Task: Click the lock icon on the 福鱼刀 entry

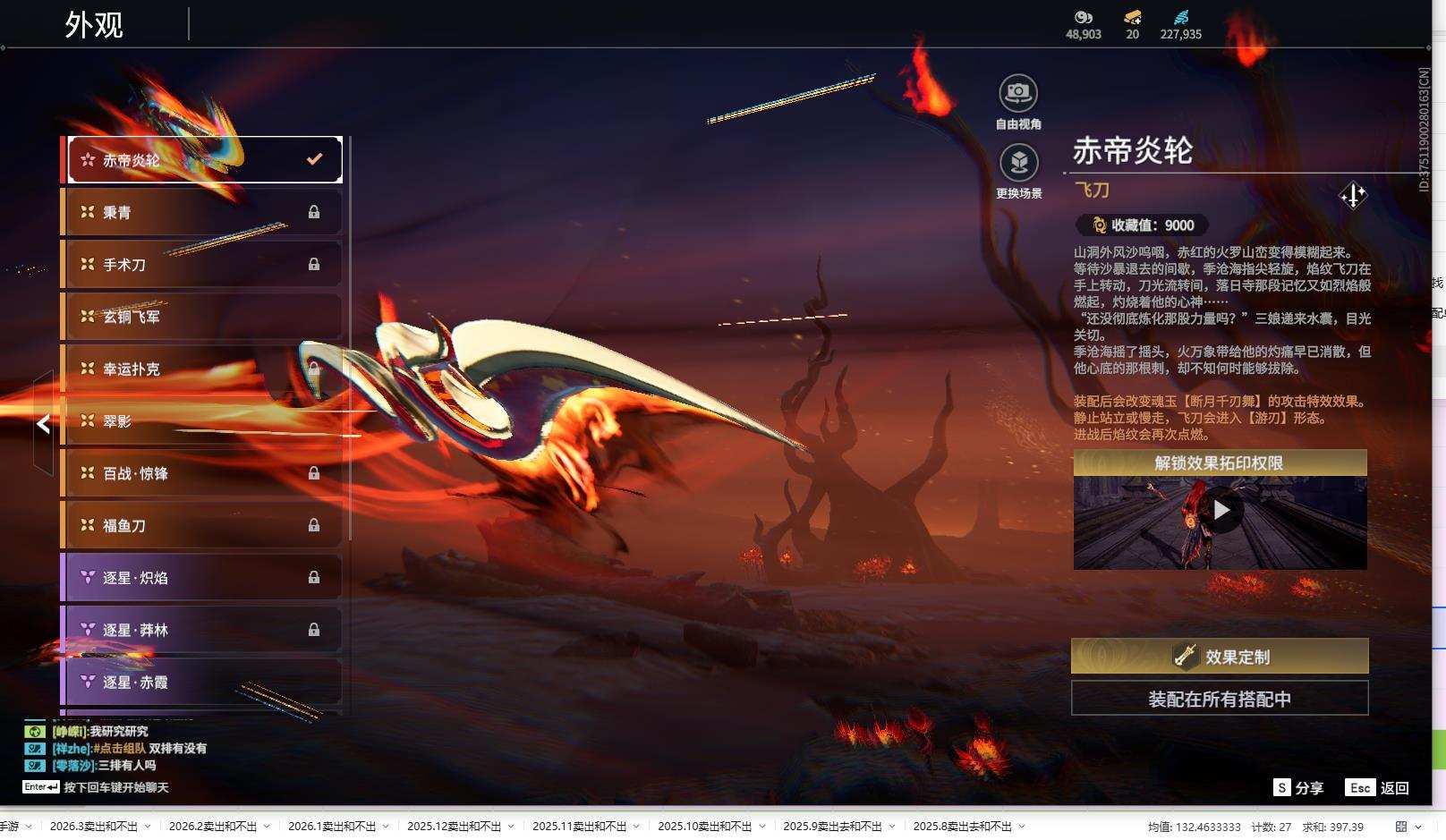Action: pos(314,526)
